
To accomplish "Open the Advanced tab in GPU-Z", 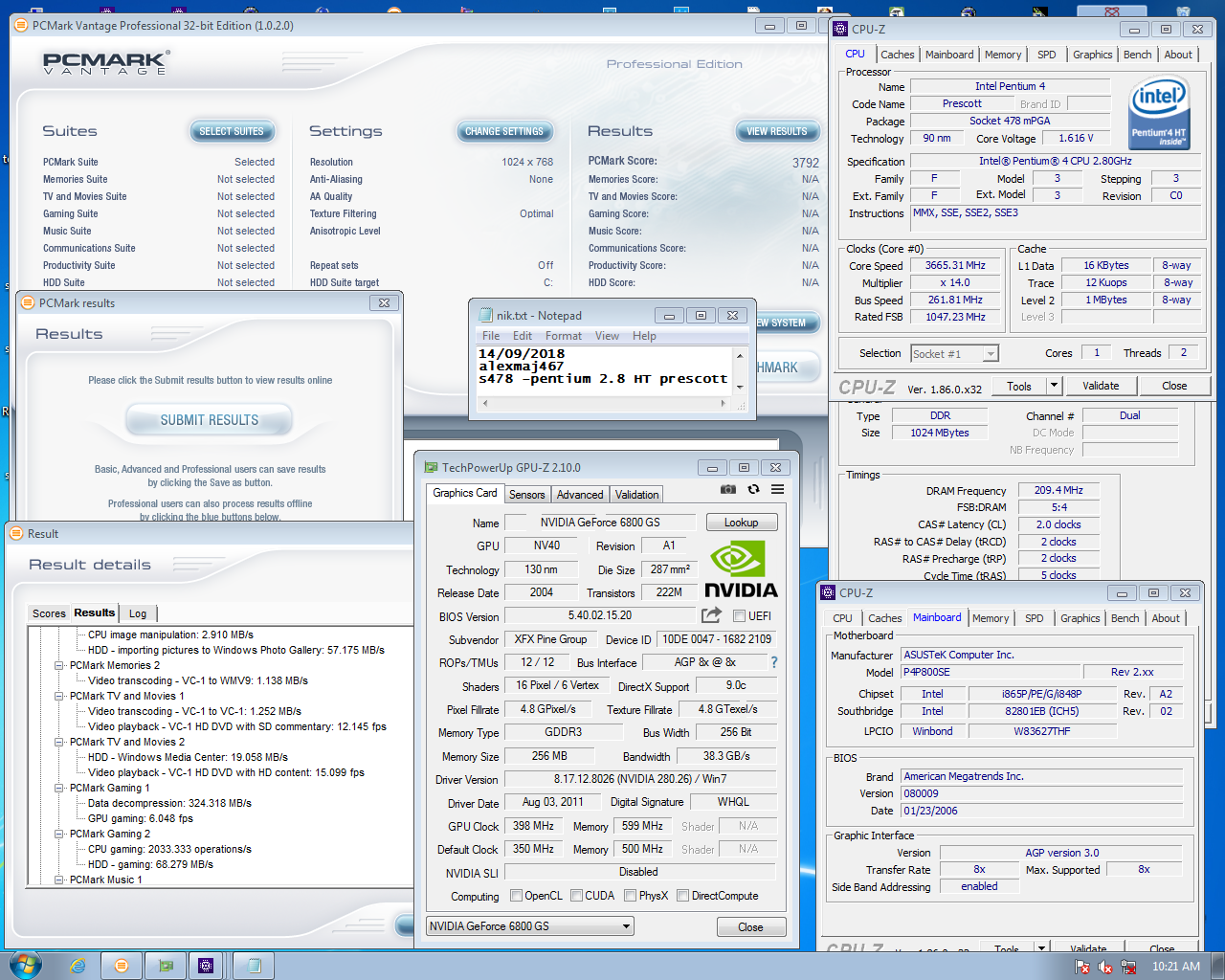I will point(580,495).
